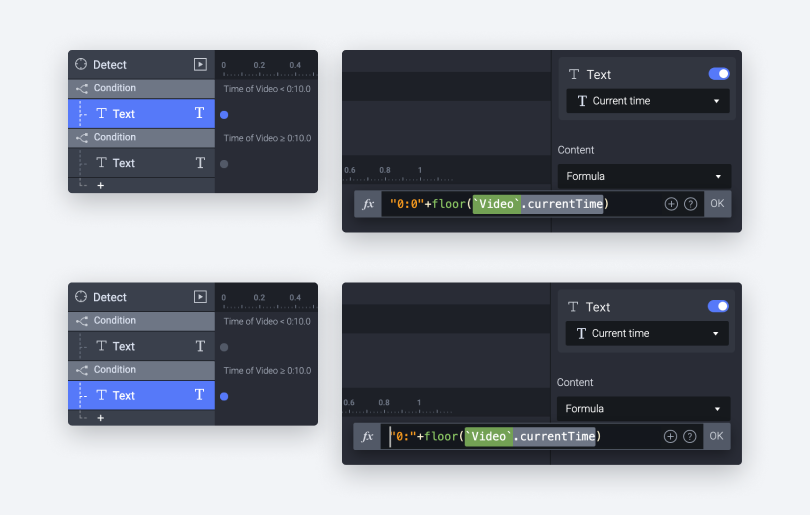This screenshot has height=515, width=810.
Task: Click the plus icon in top formula bar
Action: [x=671, y=204]
